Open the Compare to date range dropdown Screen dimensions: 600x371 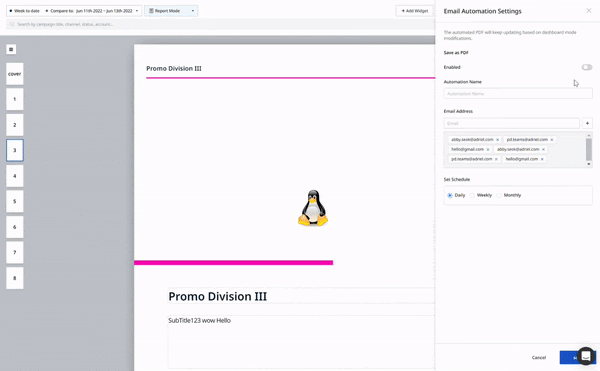point(92,11)
